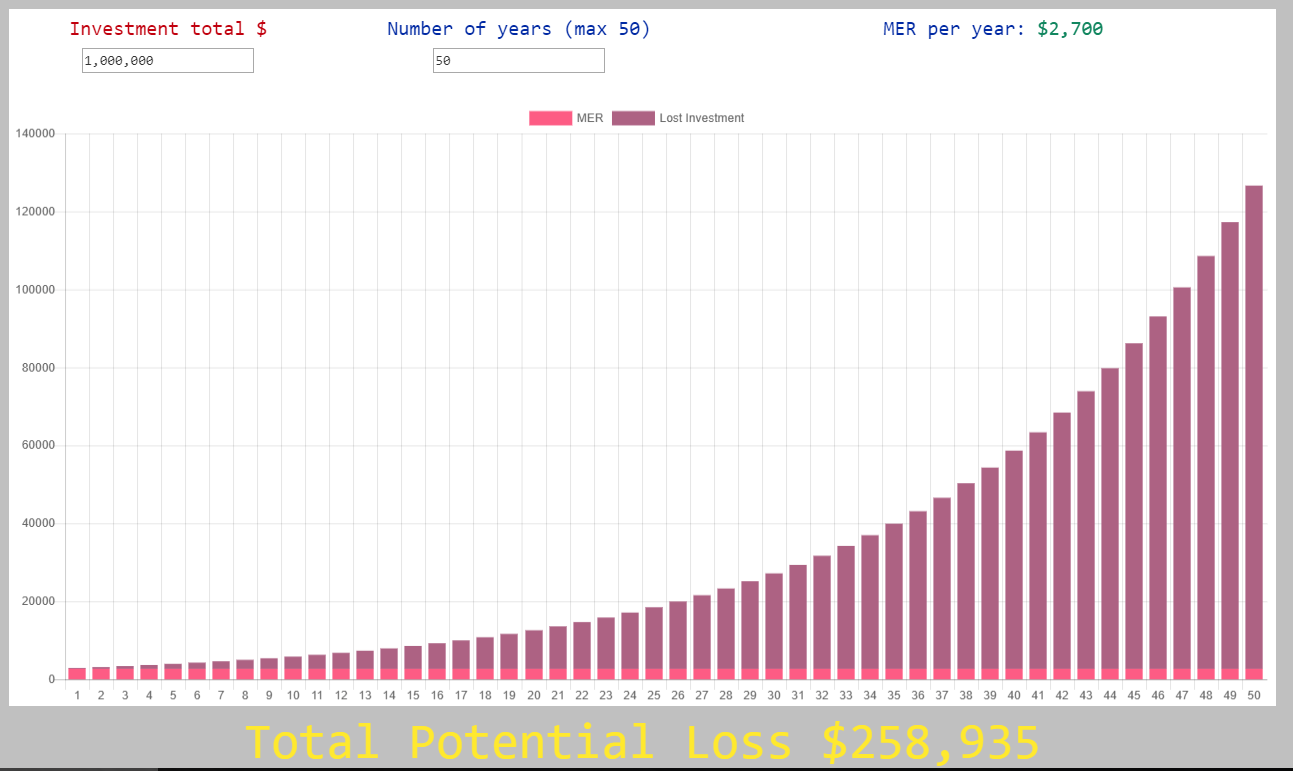Click the bar for year 35
Viewport: 1293px width, 771px height.
(x=894, y=601)
